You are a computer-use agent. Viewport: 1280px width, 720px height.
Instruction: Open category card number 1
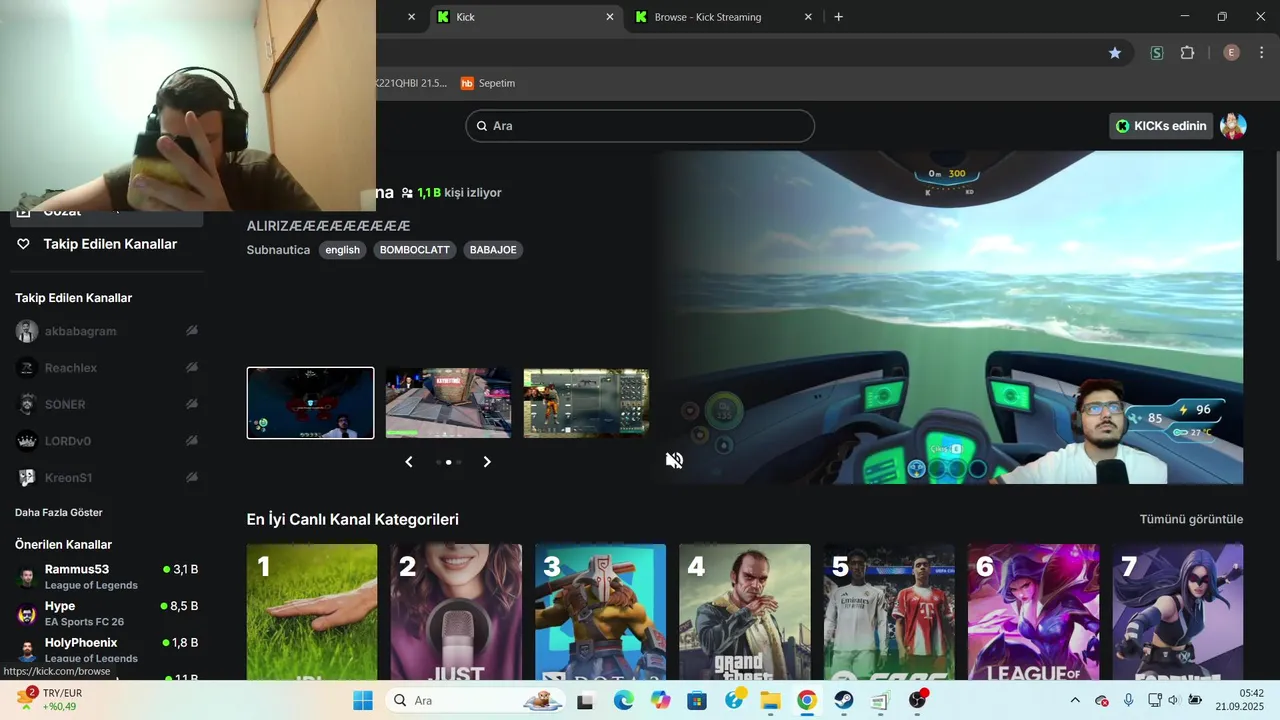[x=312, y=612]
